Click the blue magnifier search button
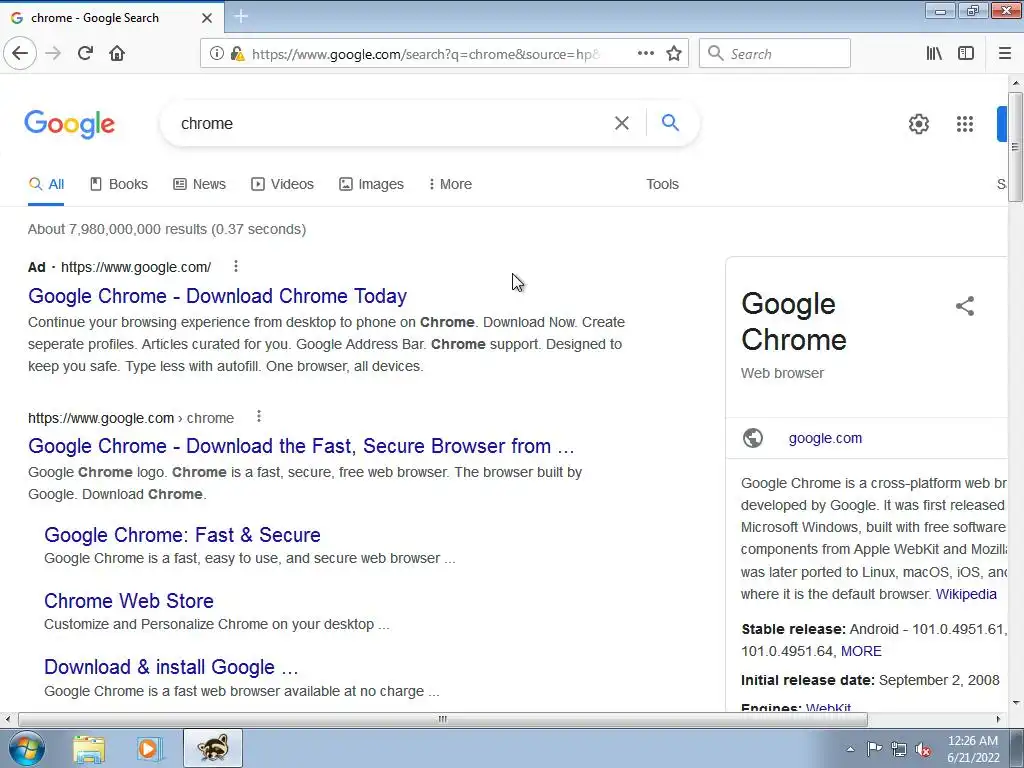Viewport: 1024px width, 768px height. pyautogui.click(x=670, y=122)
